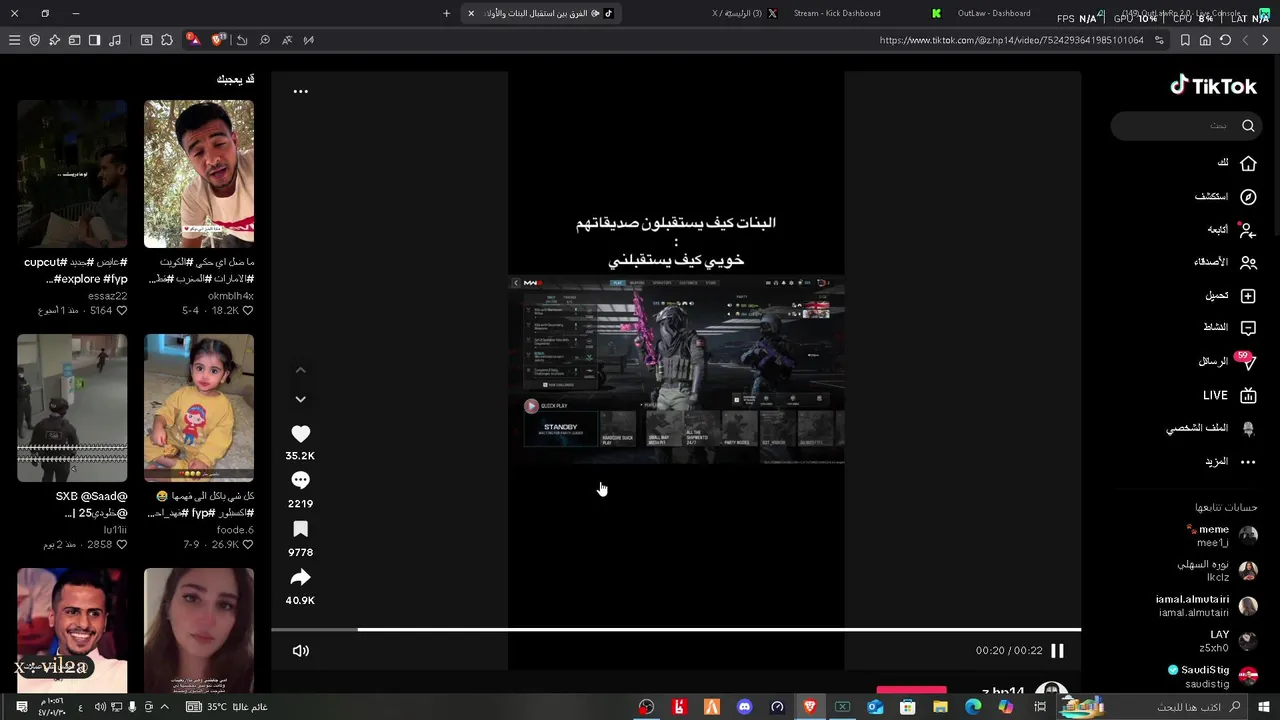Go to previous video with up chevron
This screenshot has width=1280, height=720.
pos(300,370)
